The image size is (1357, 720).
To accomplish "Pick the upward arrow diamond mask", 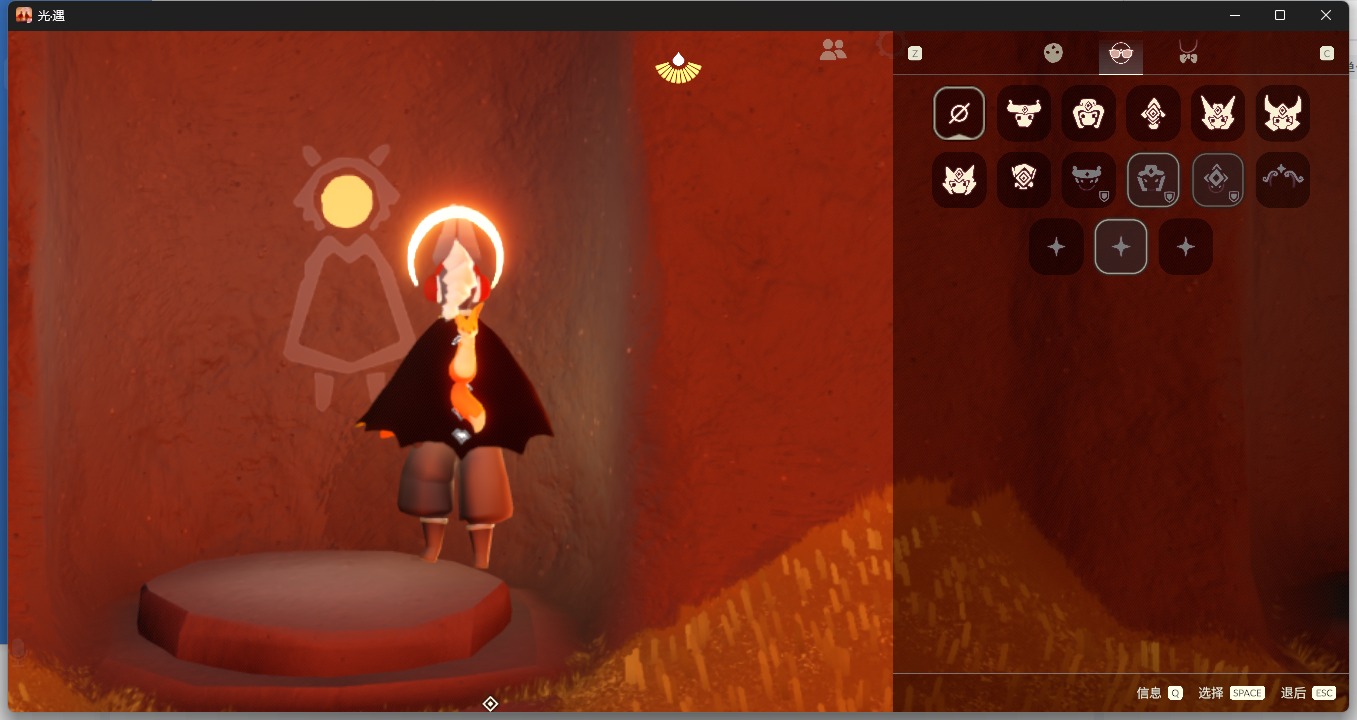I will click(x=1153, y=113).
